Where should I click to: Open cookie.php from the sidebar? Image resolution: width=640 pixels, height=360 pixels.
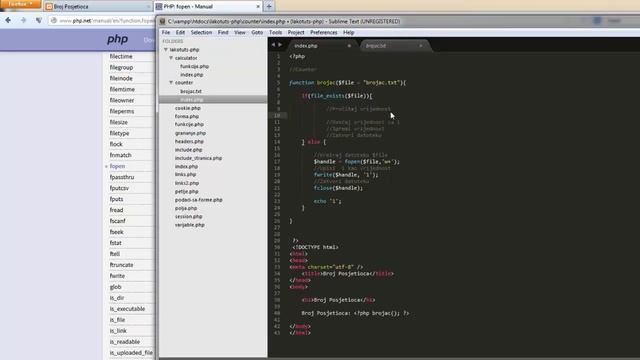click(x=187, y=108)
